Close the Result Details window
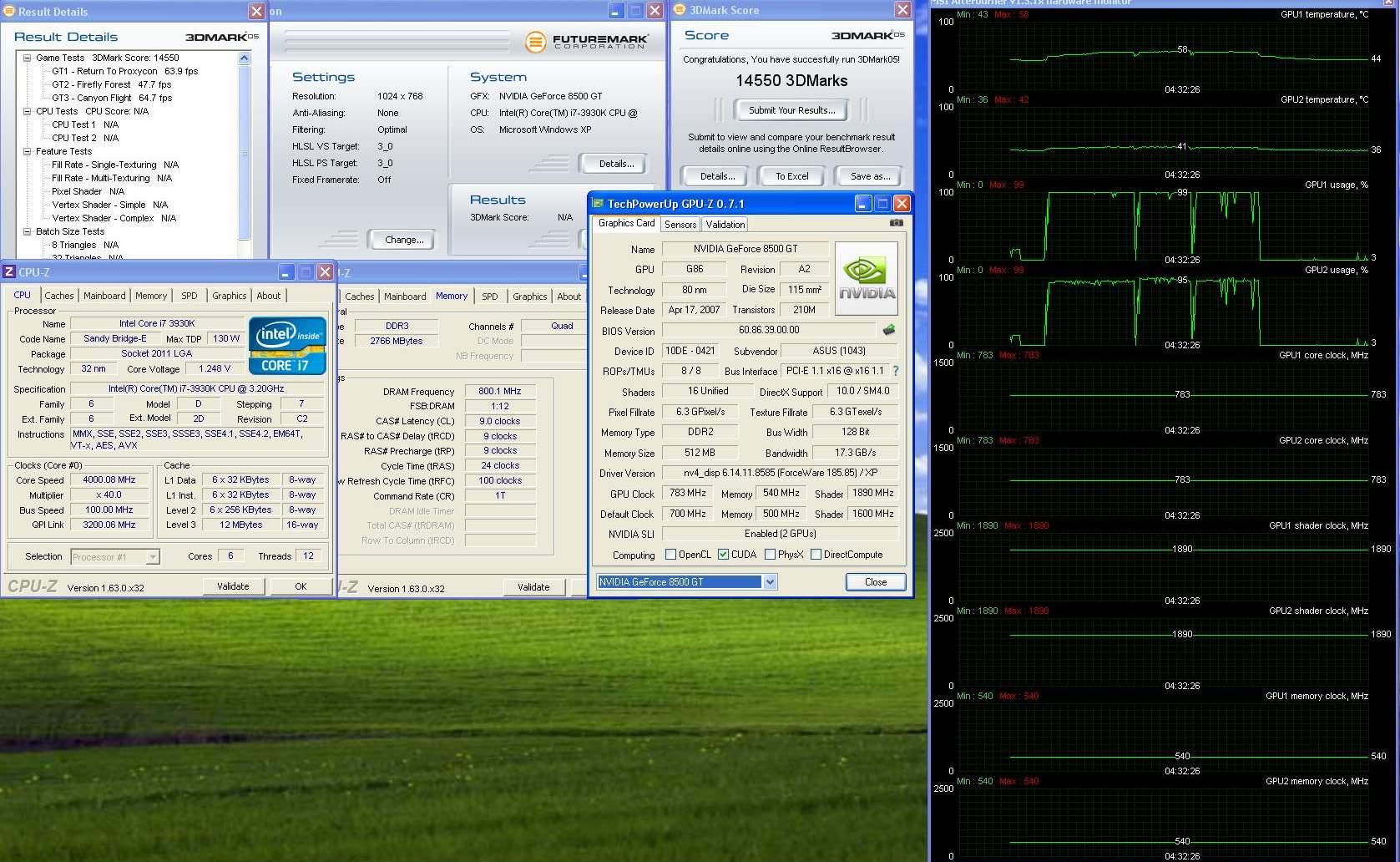Viewport: 1400px width, 862px height. pos(256,11)
